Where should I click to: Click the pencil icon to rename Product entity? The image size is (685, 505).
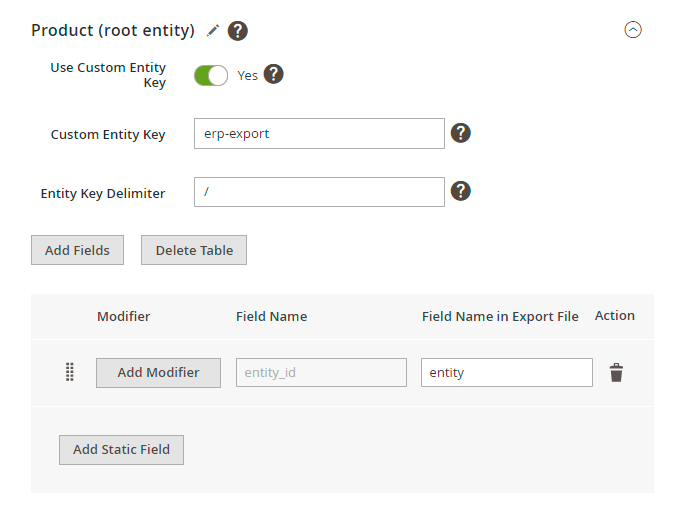[x=212, y=31]
